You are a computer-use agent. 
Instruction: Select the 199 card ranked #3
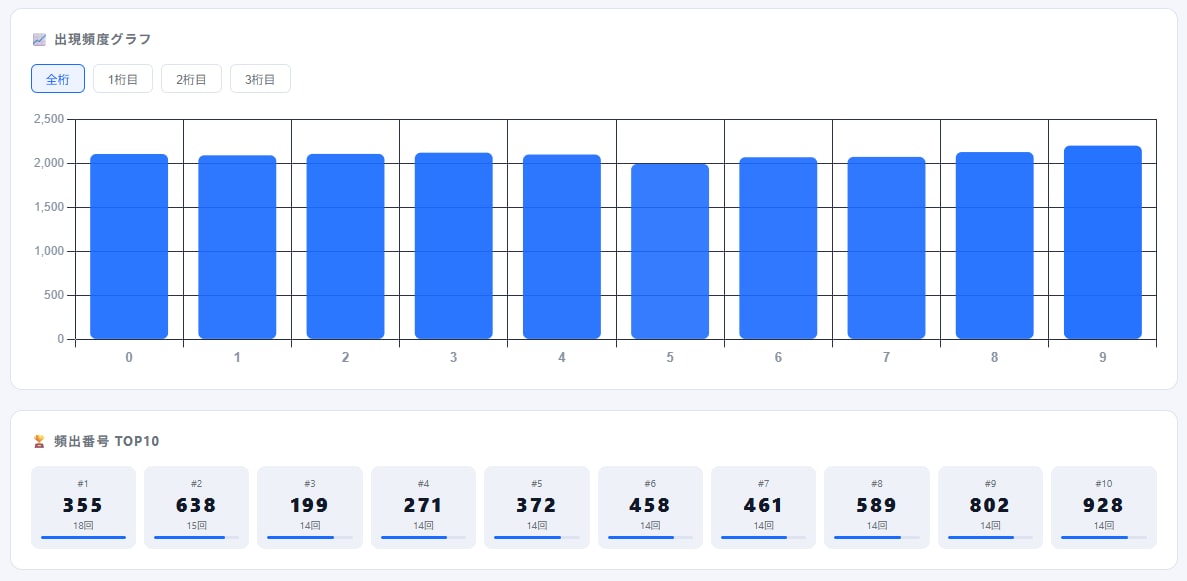coord(310,508)
